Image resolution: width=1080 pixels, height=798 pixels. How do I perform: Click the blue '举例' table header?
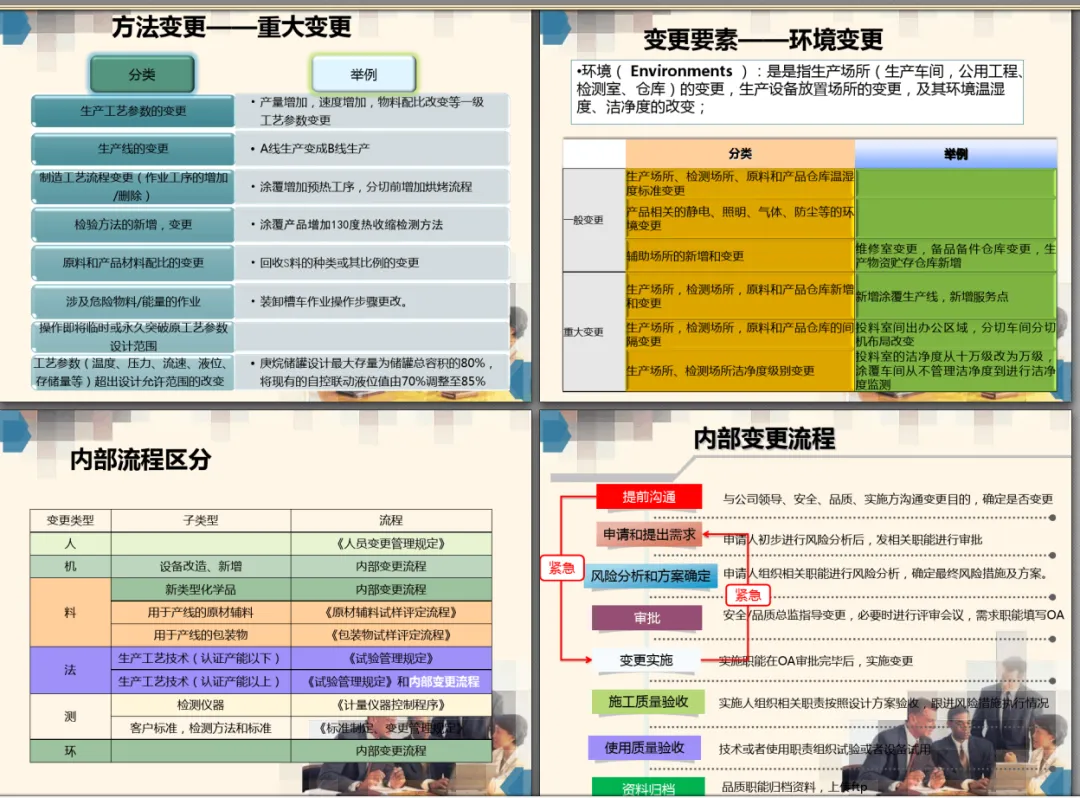(956, 154)
